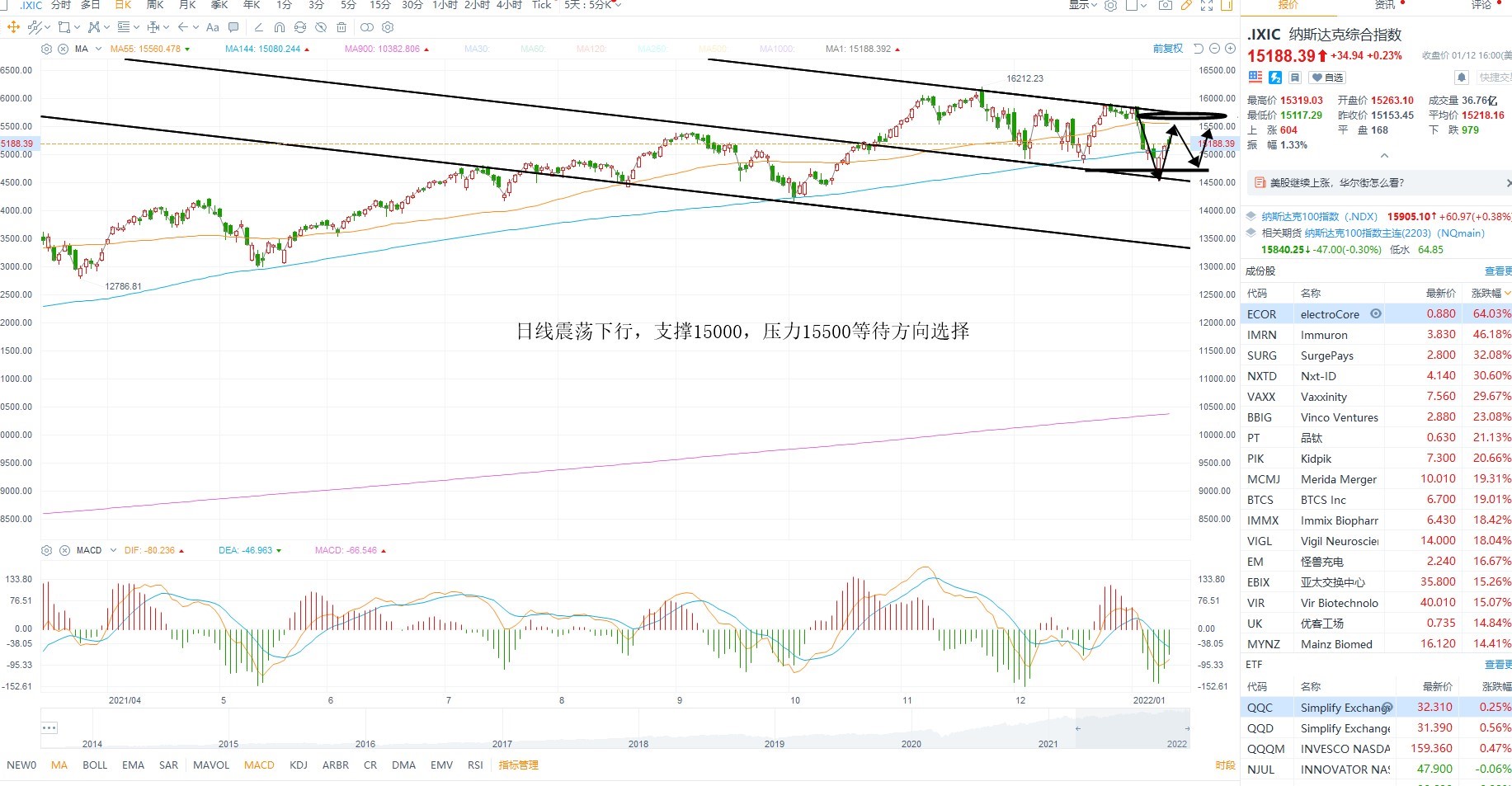The image size is (1512, 786).
Task: Select the trend line drawing tool
Action: click(35, 27)
